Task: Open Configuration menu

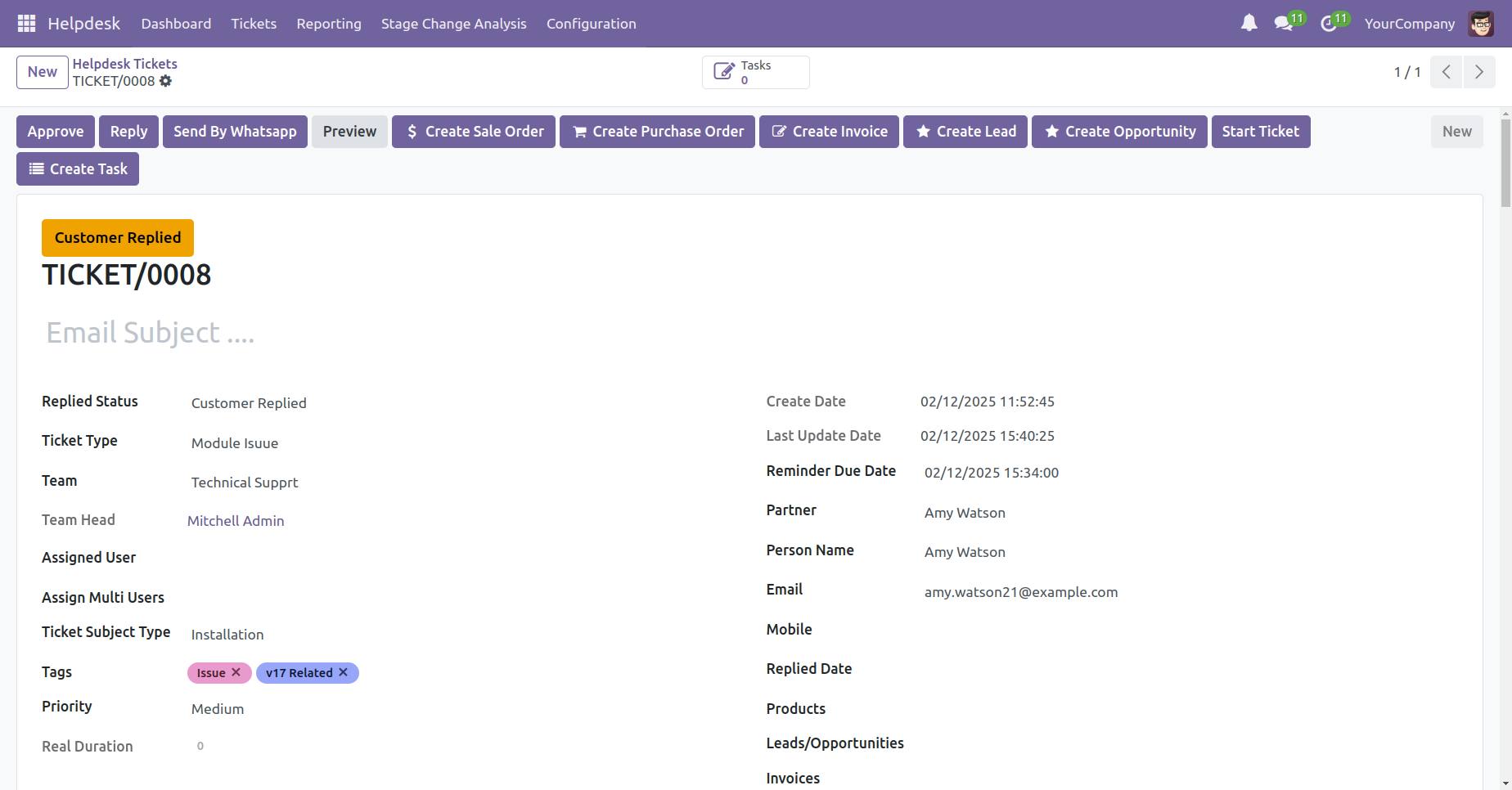Action: [592, 24]
